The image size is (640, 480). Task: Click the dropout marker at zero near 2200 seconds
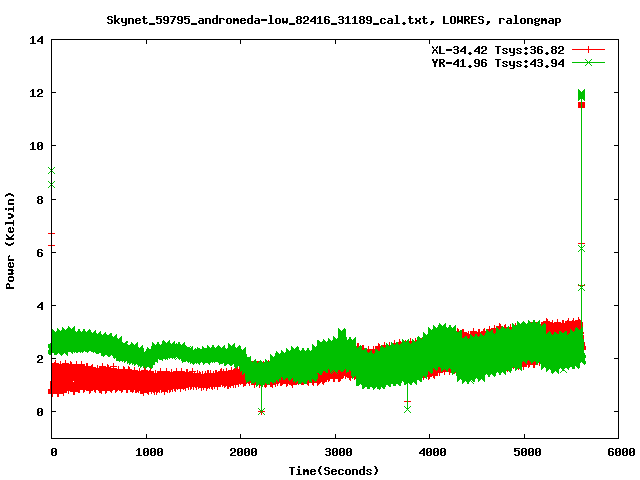pyautogui.click(x=262, y=411)
